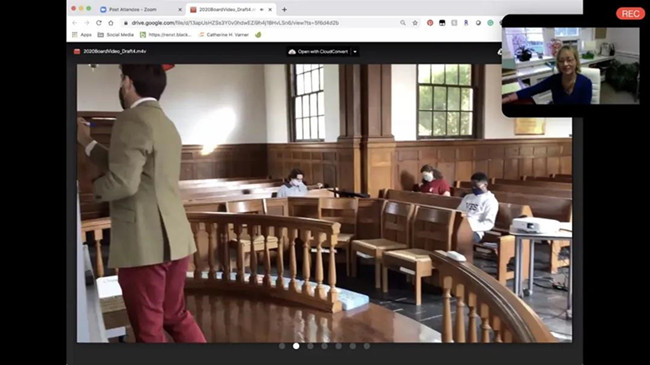Open the Pinterest extension icon
This screenshot has width=650, height=365.
(x=430, y=23)
